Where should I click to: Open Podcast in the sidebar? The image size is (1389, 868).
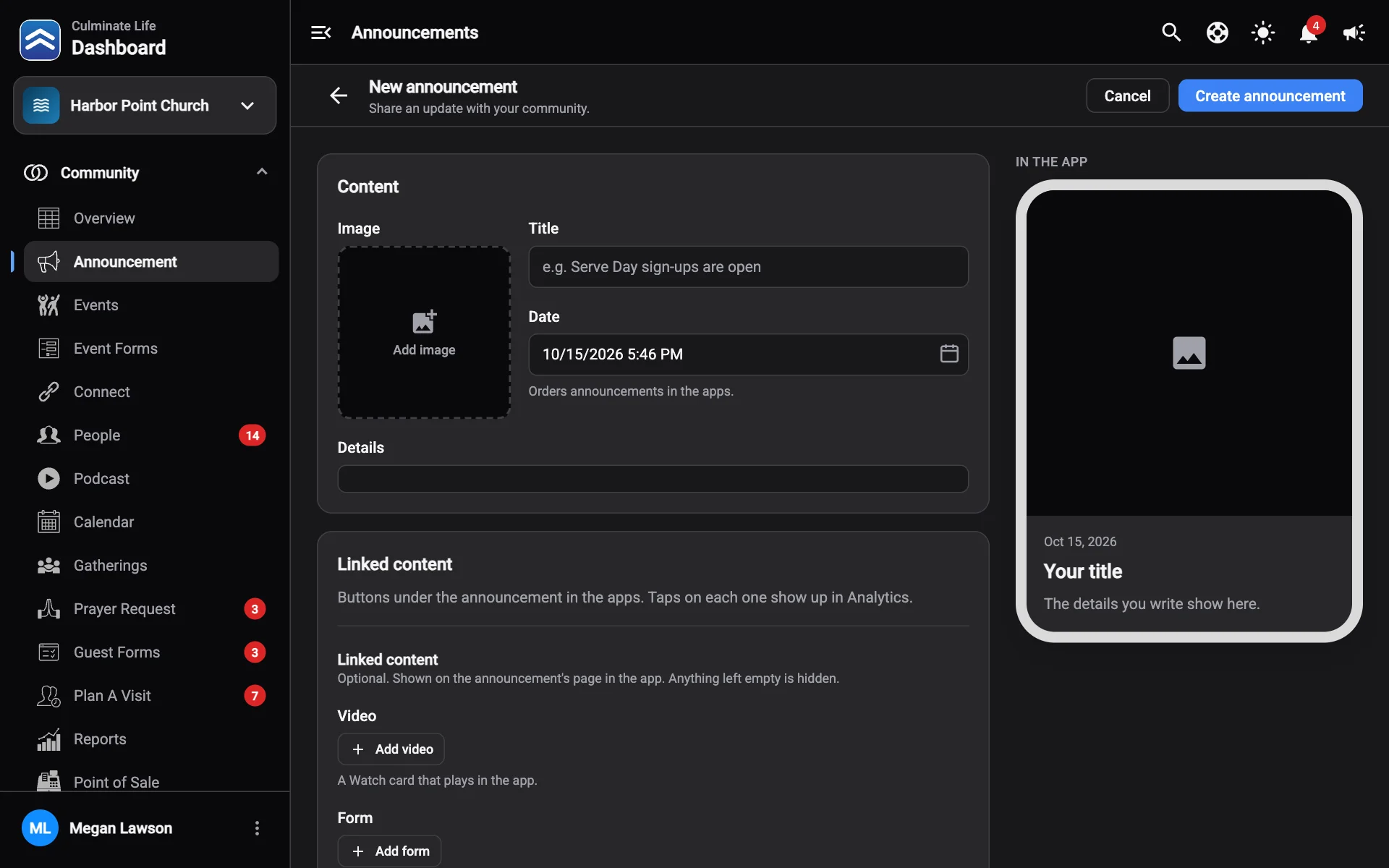click(x=151, y=478)
